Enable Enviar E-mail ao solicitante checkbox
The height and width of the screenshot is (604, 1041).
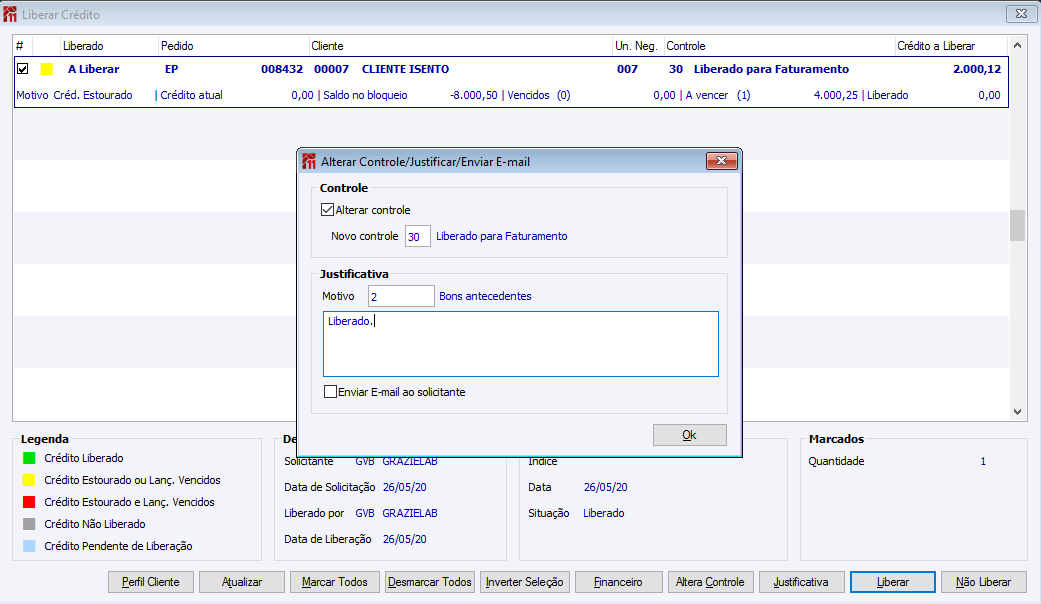(330, 392)
